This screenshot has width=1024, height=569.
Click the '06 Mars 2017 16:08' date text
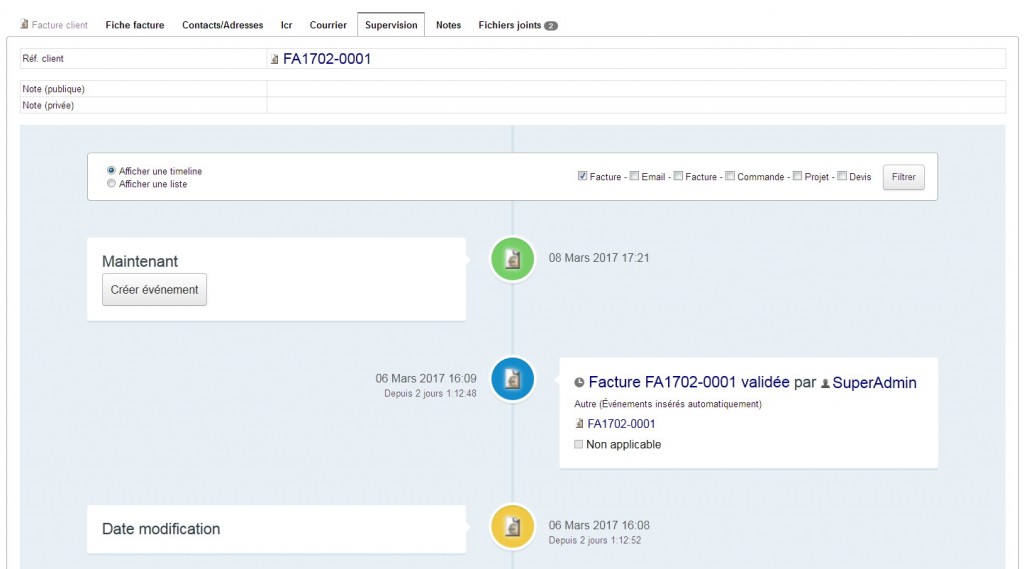[599, 525]
